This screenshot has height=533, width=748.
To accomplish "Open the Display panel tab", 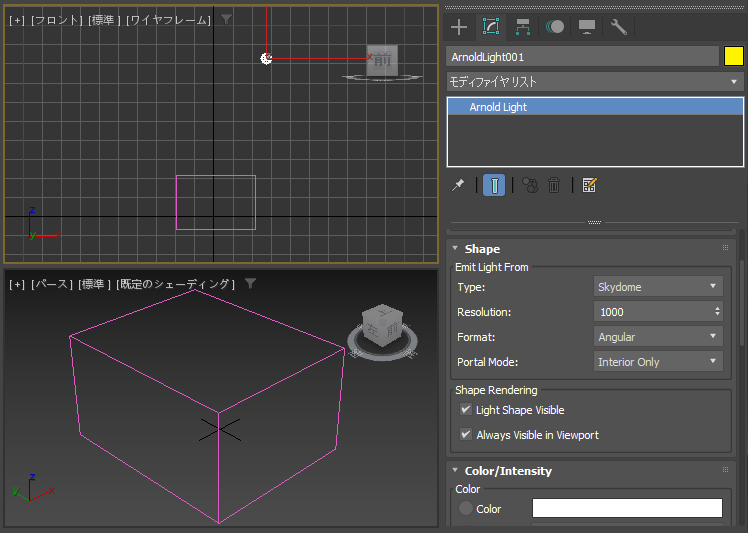I will coord(587,27).
